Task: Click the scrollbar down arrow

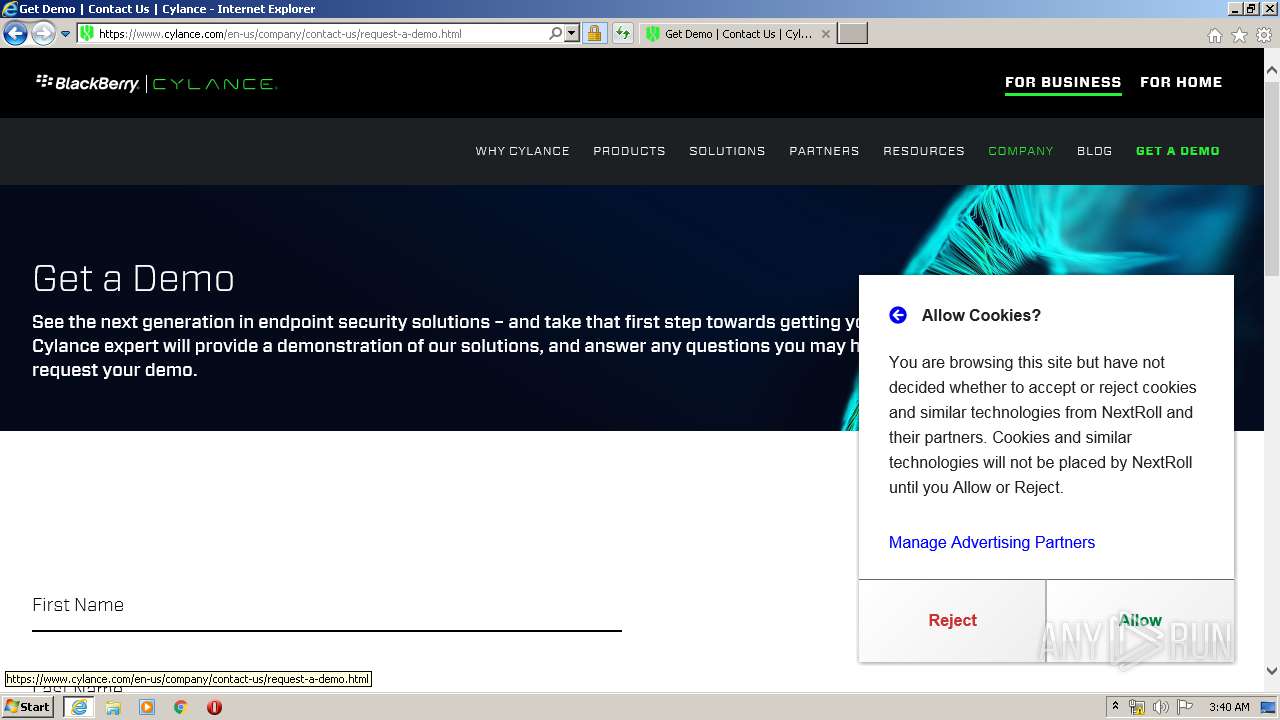Action: click(1272, 671)
